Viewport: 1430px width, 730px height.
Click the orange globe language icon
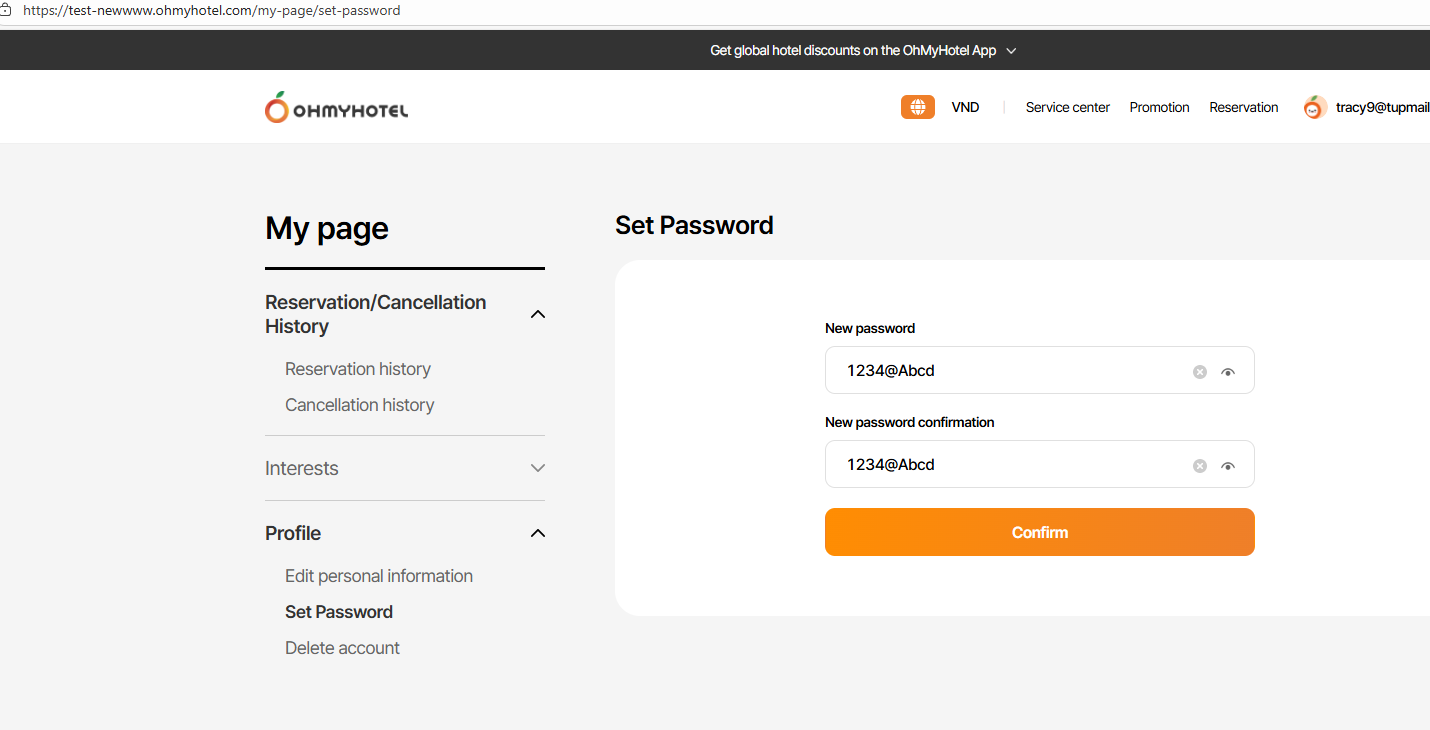click(917, 107)
